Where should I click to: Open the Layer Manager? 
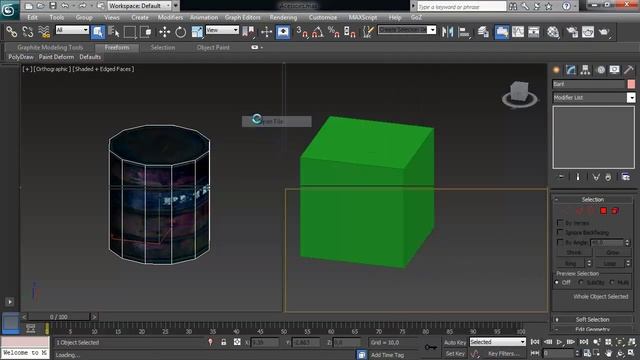pyautogui.click(x=483, y=32)
